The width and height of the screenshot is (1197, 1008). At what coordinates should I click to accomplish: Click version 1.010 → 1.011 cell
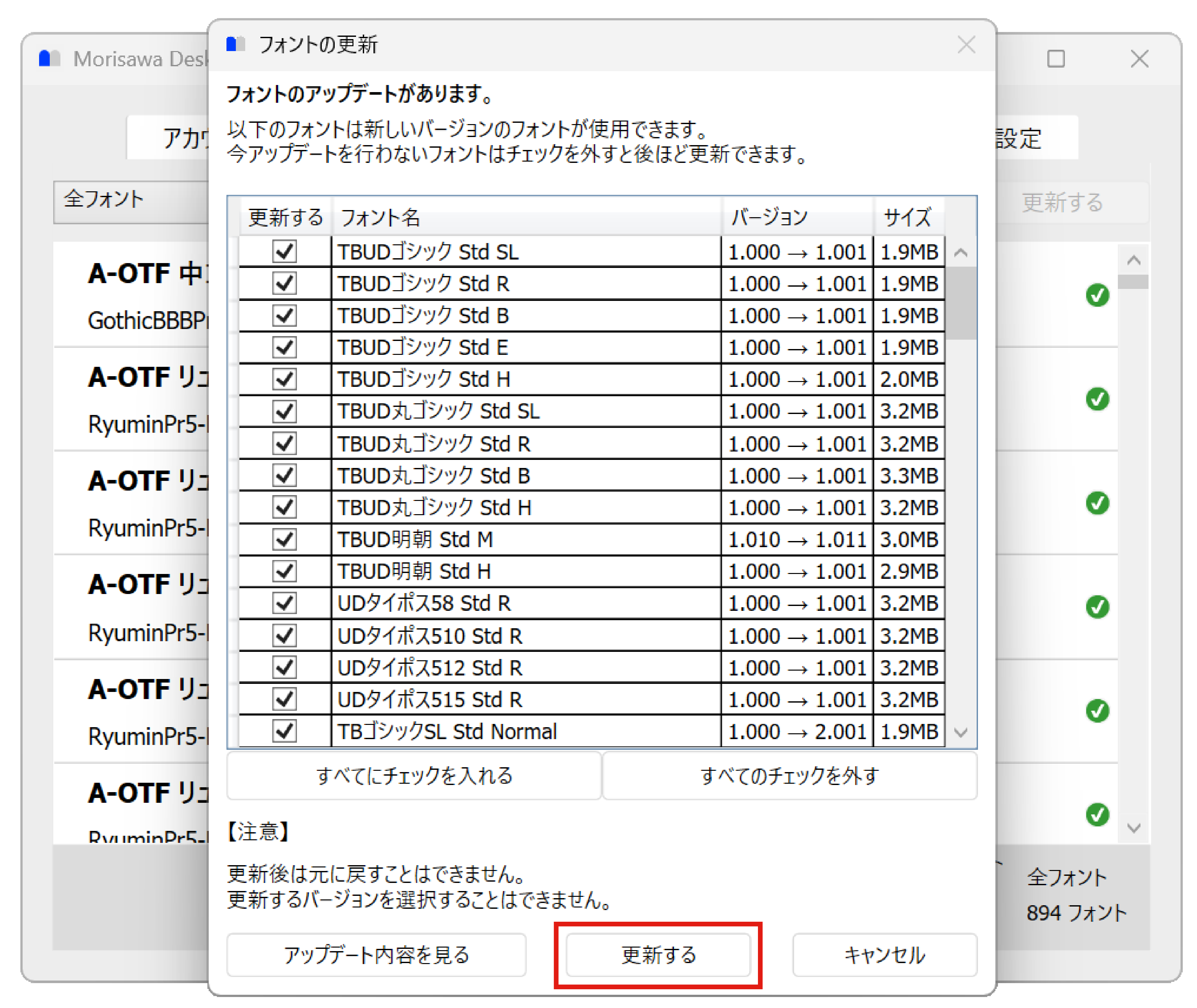798,539
